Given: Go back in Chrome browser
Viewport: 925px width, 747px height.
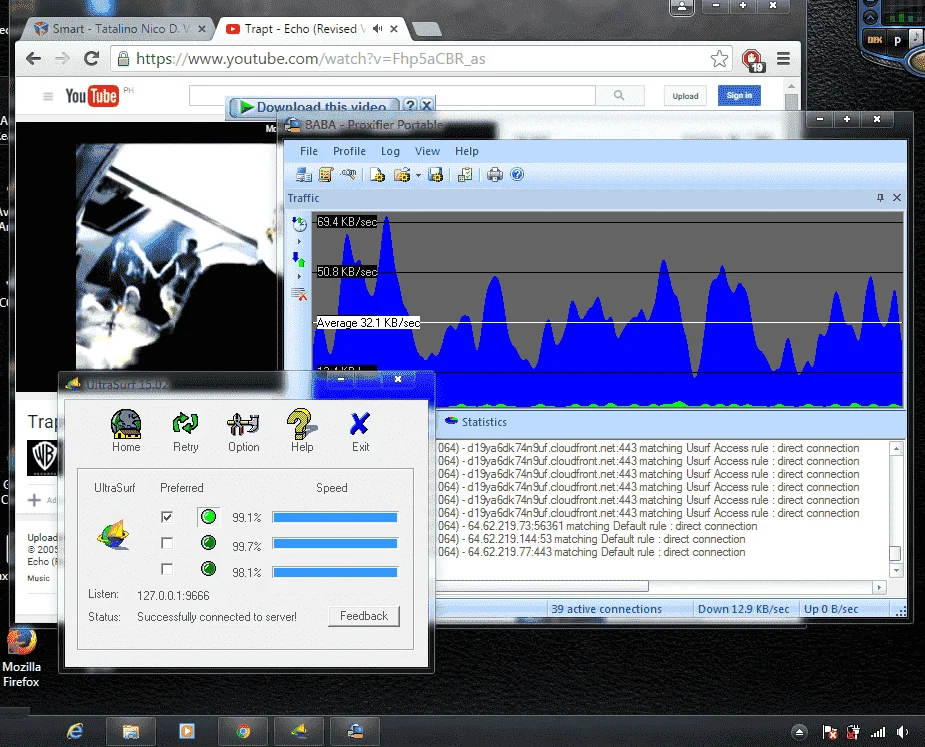Looking at the screenshot, I should pos(34,58).
